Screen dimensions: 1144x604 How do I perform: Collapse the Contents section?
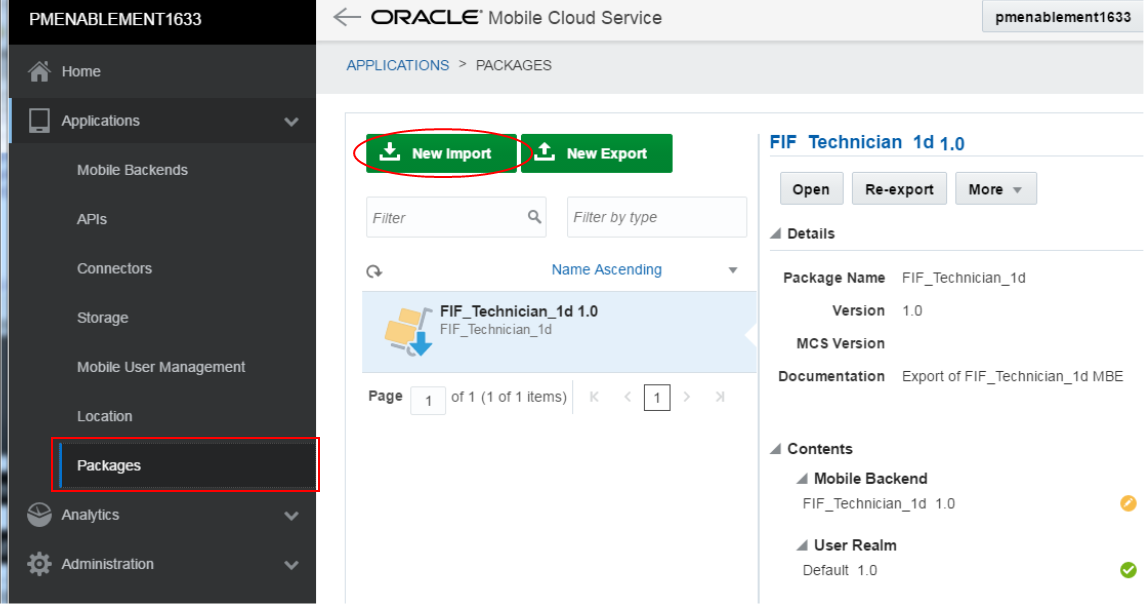pyautogui.click(x=776, y=449)
